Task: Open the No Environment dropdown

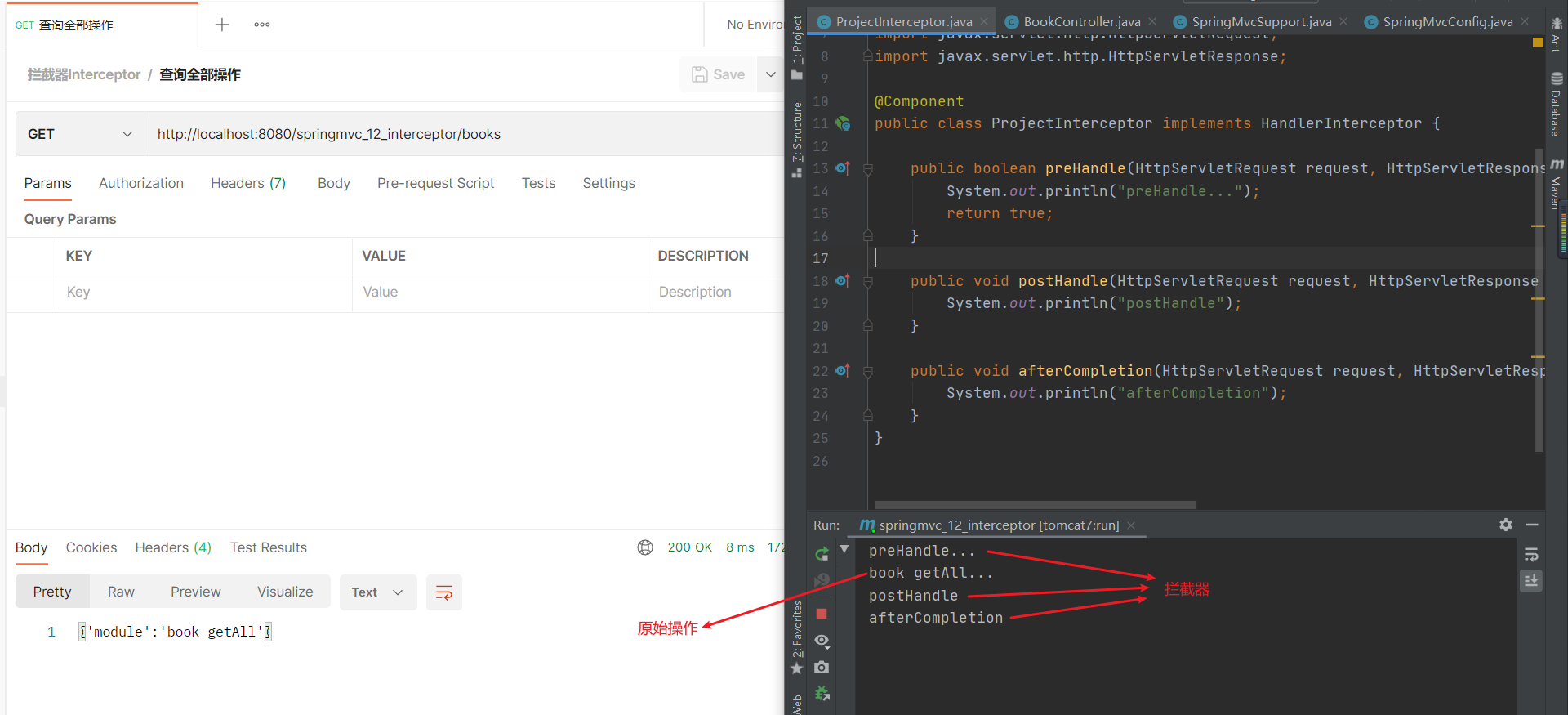Action: point(755,25)
